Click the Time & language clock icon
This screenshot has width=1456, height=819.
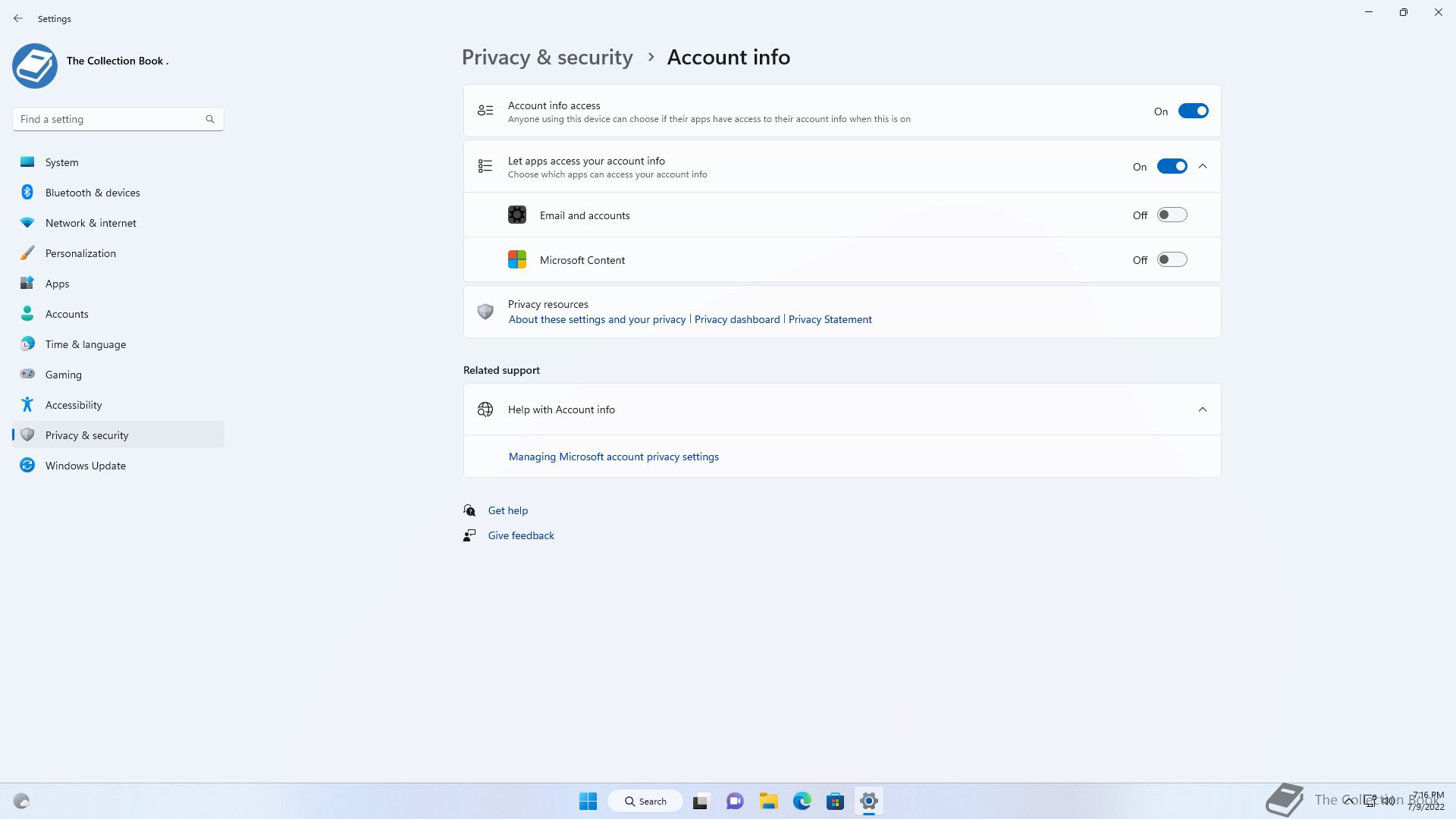click(27, 344)
